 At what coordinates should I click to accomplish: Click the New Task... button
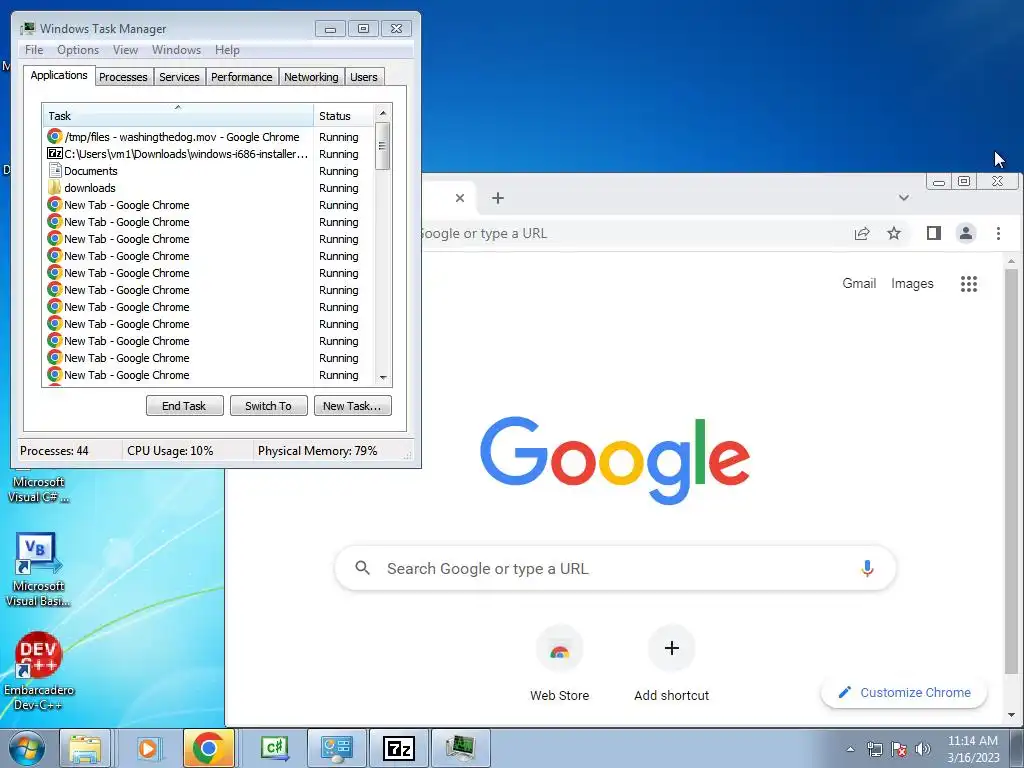(x=353, y=406)
